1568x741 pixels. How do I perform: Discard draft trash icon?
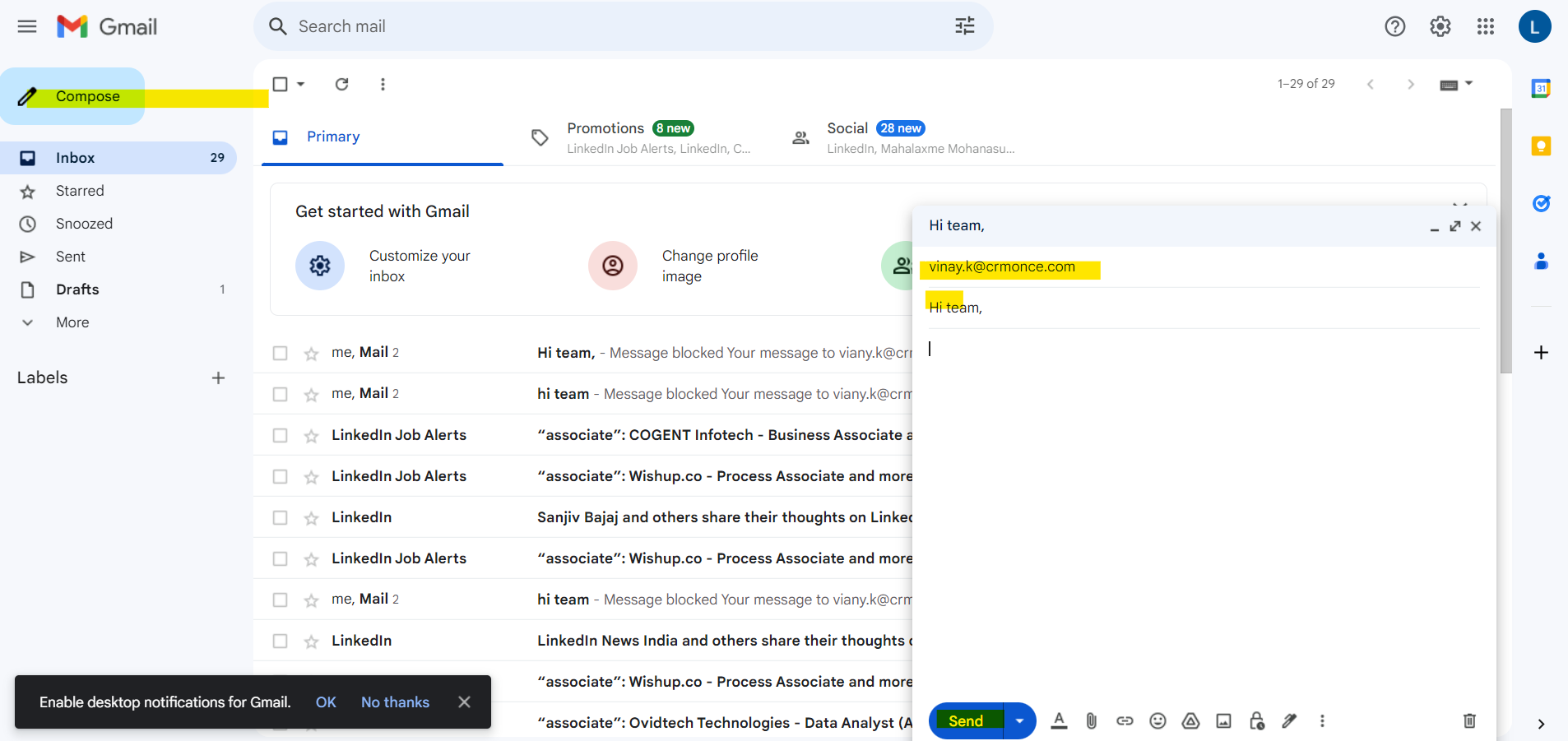pyautogui.click(x=1469, y=721)
